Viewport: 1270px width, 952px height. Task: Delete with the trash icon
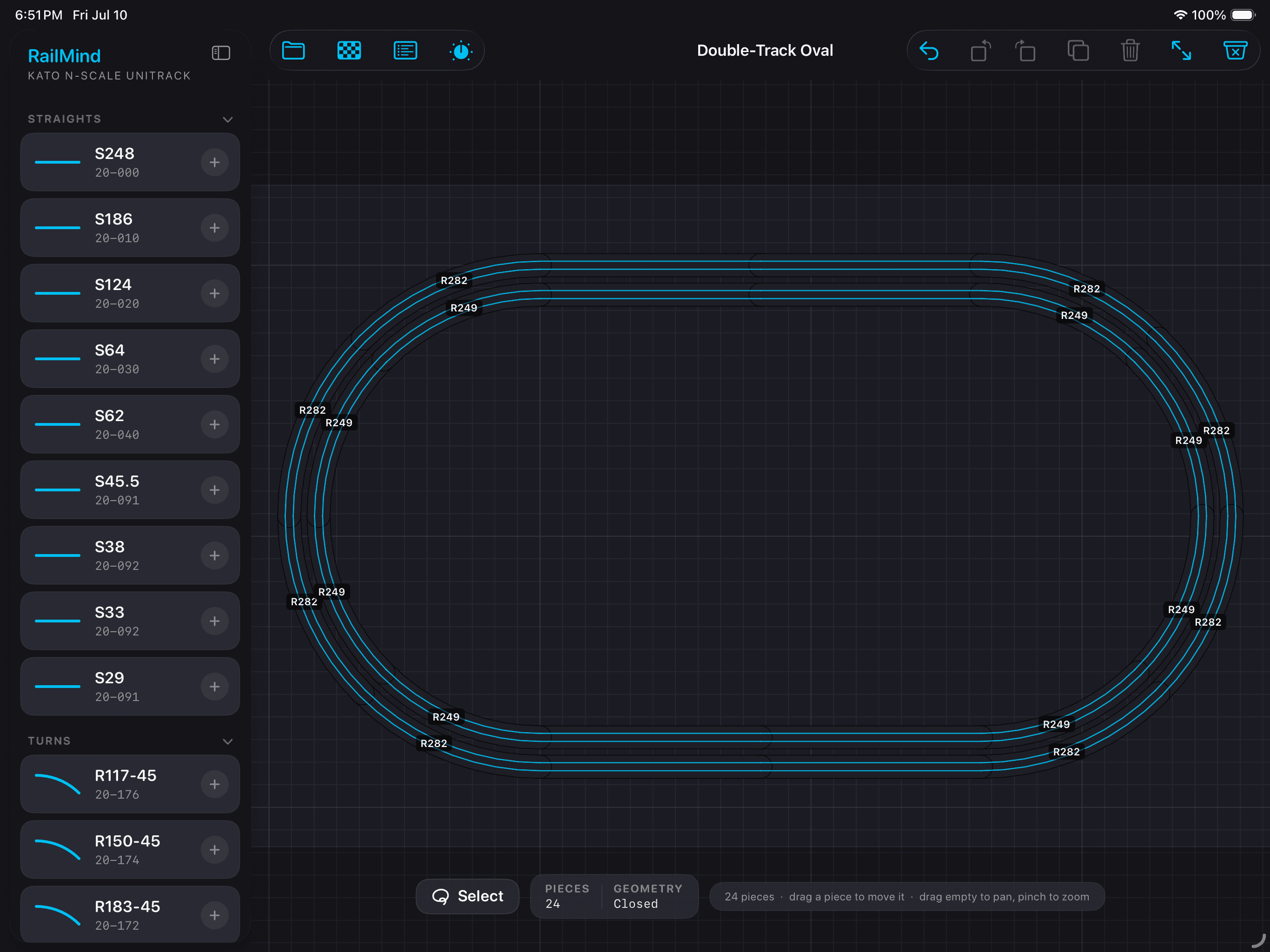(1130, 51)
